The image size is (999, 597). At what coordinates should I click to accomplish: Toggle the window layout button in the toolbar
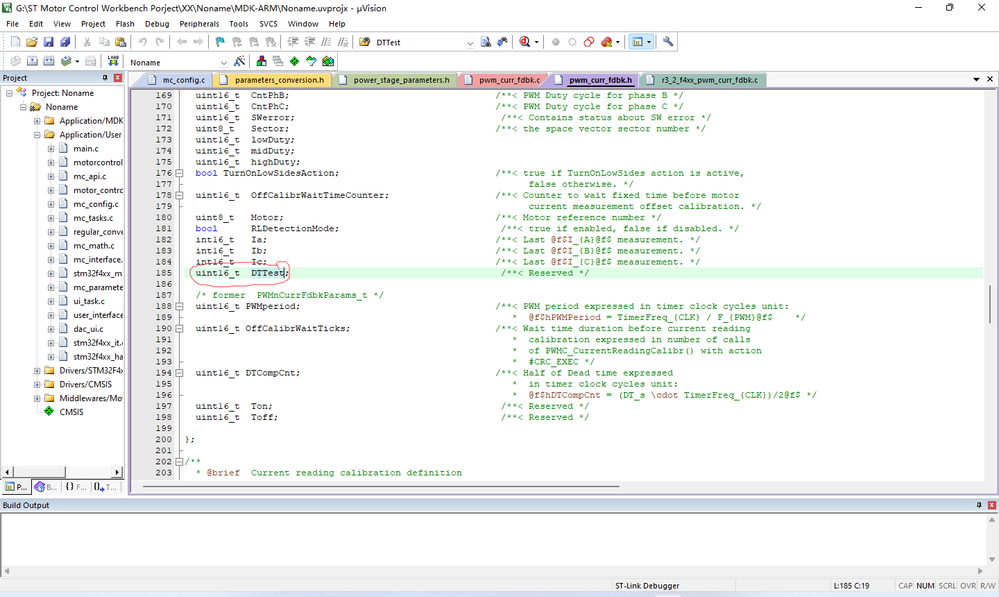click(636, 42)
